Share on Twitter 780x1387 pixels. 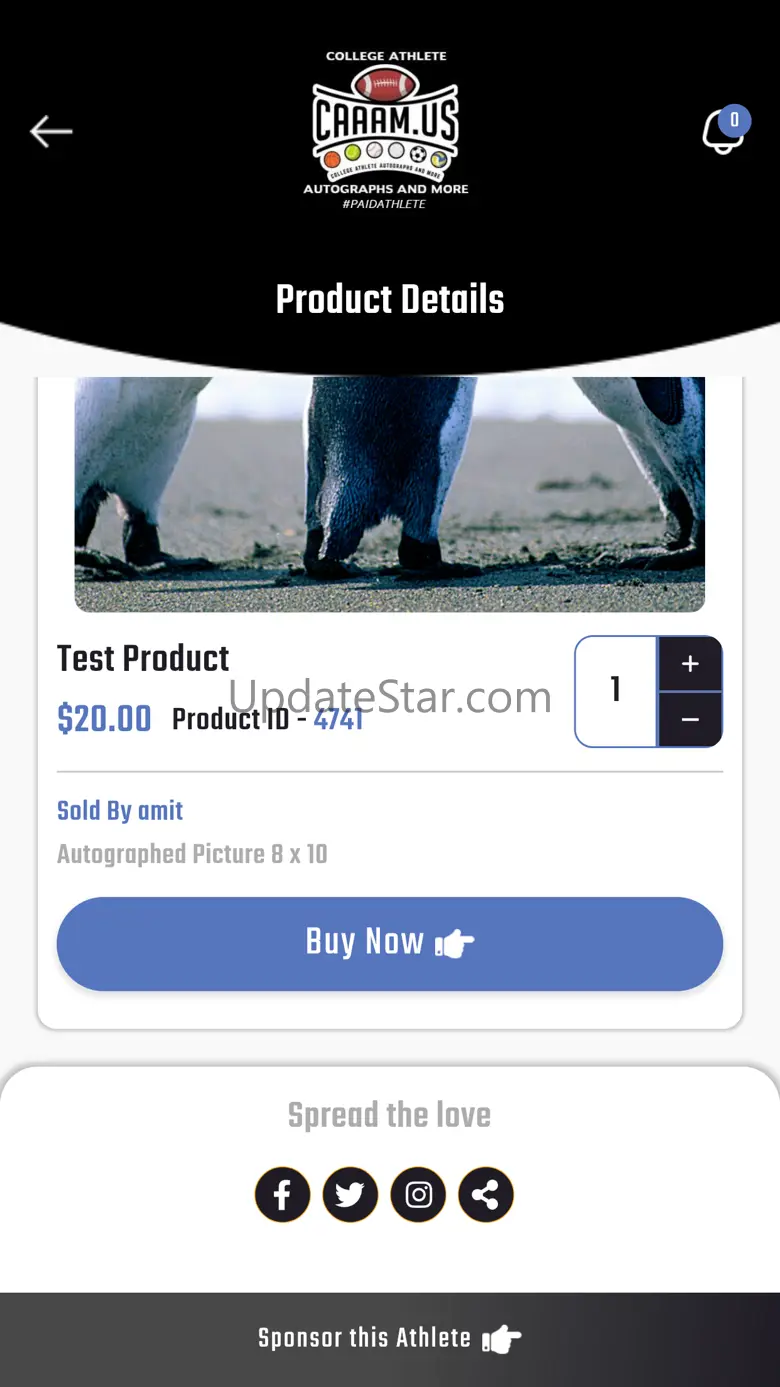coord(350,1194)
